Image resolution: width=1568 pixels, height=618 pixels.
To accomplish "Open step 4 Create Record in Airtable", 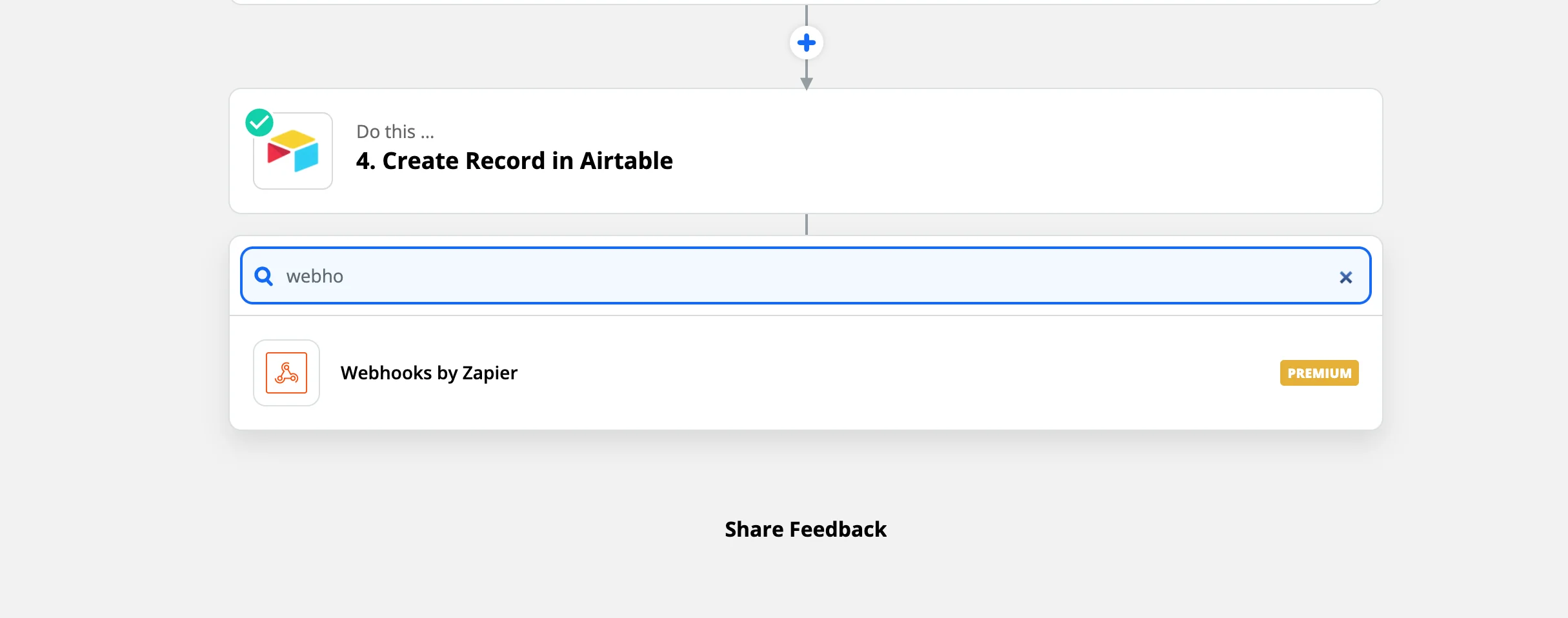I will pos(514,161).
